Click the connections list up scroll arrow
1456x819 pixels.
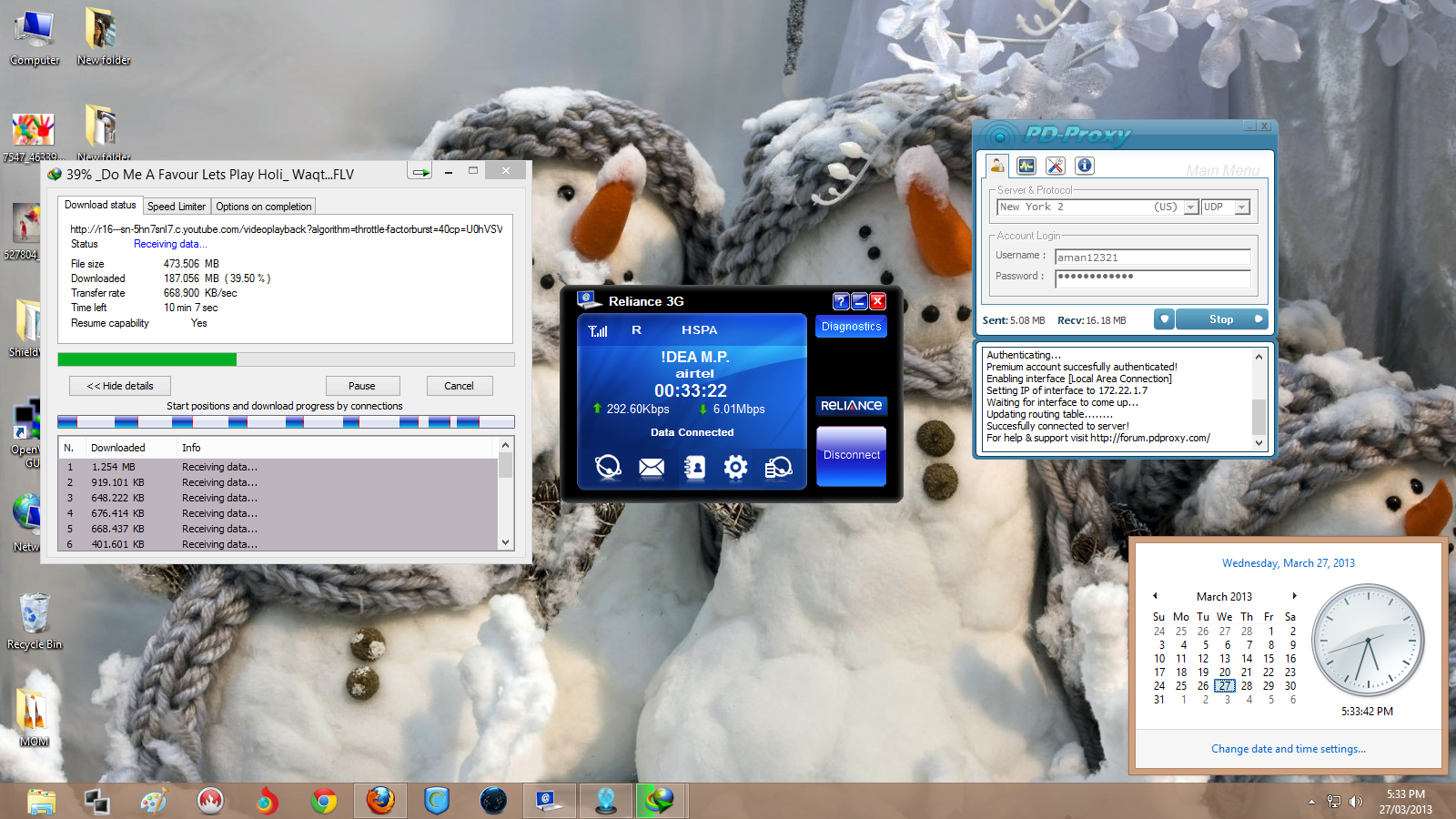click(506, 446)
